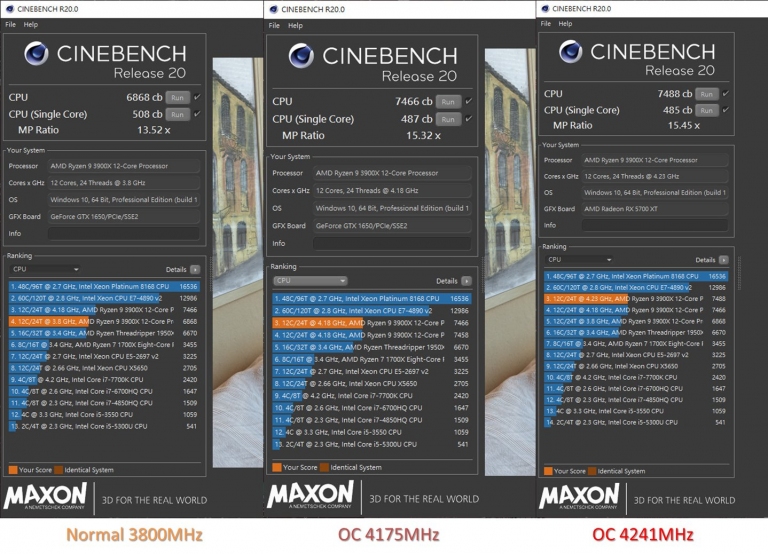Run the Single Core test showing 487 cb
This screenshot has height=554, width=768.
click(448, 119)
